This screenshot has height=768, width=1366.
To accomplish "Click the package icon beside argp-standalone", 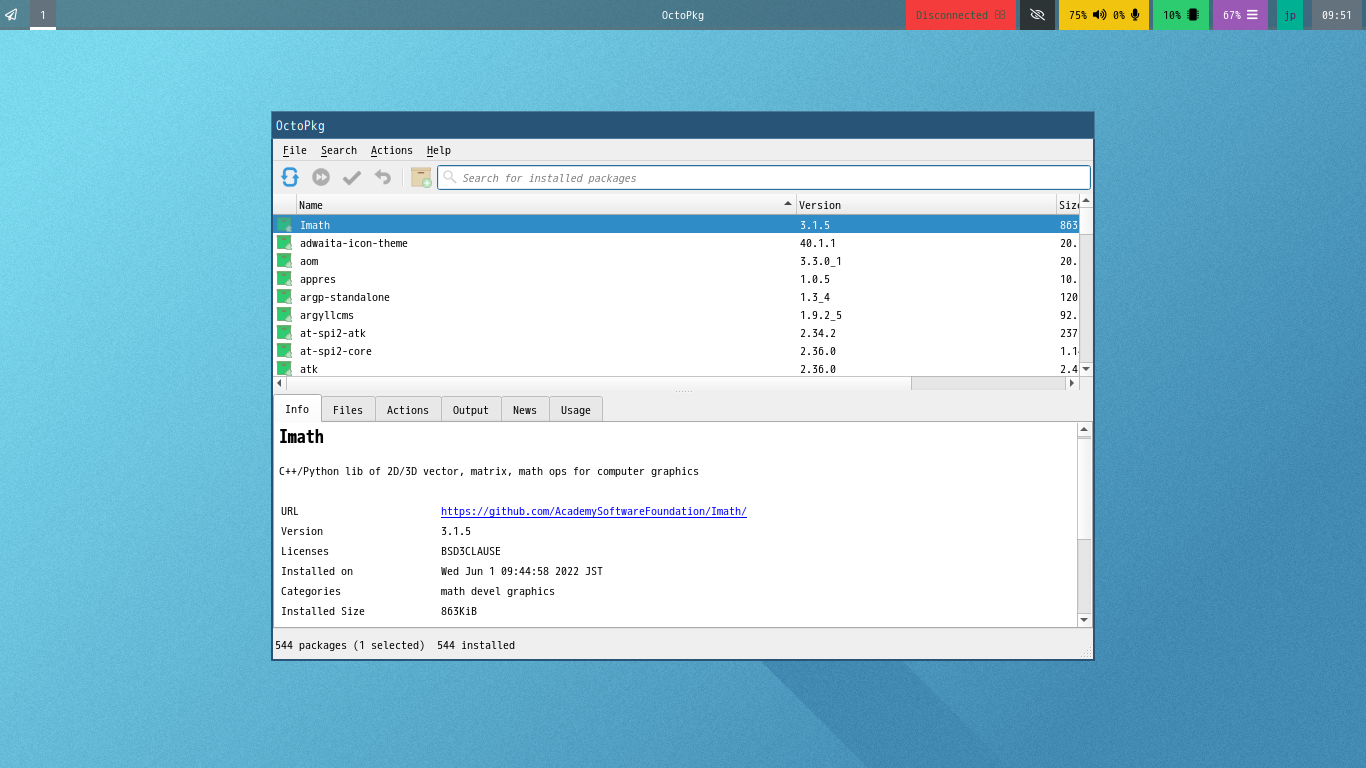I will [x=285, y=297].
